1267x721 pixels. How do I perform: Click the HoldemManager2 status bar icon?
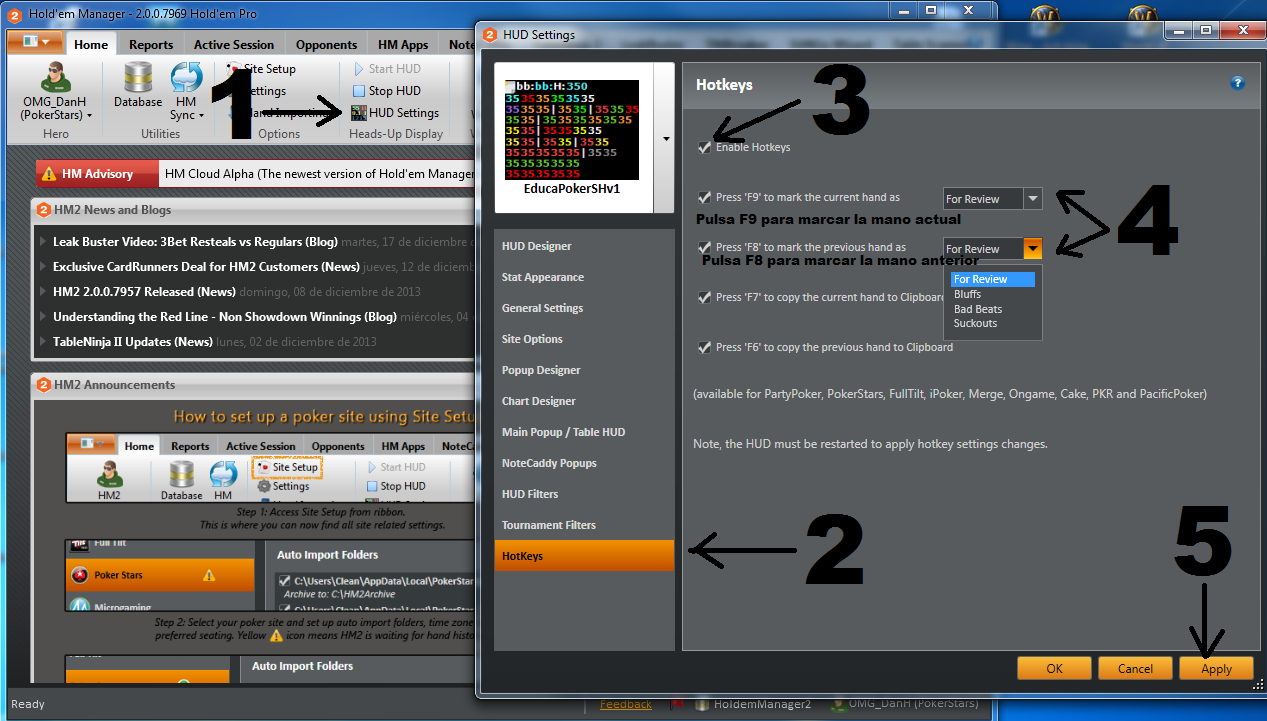[703, 704]
